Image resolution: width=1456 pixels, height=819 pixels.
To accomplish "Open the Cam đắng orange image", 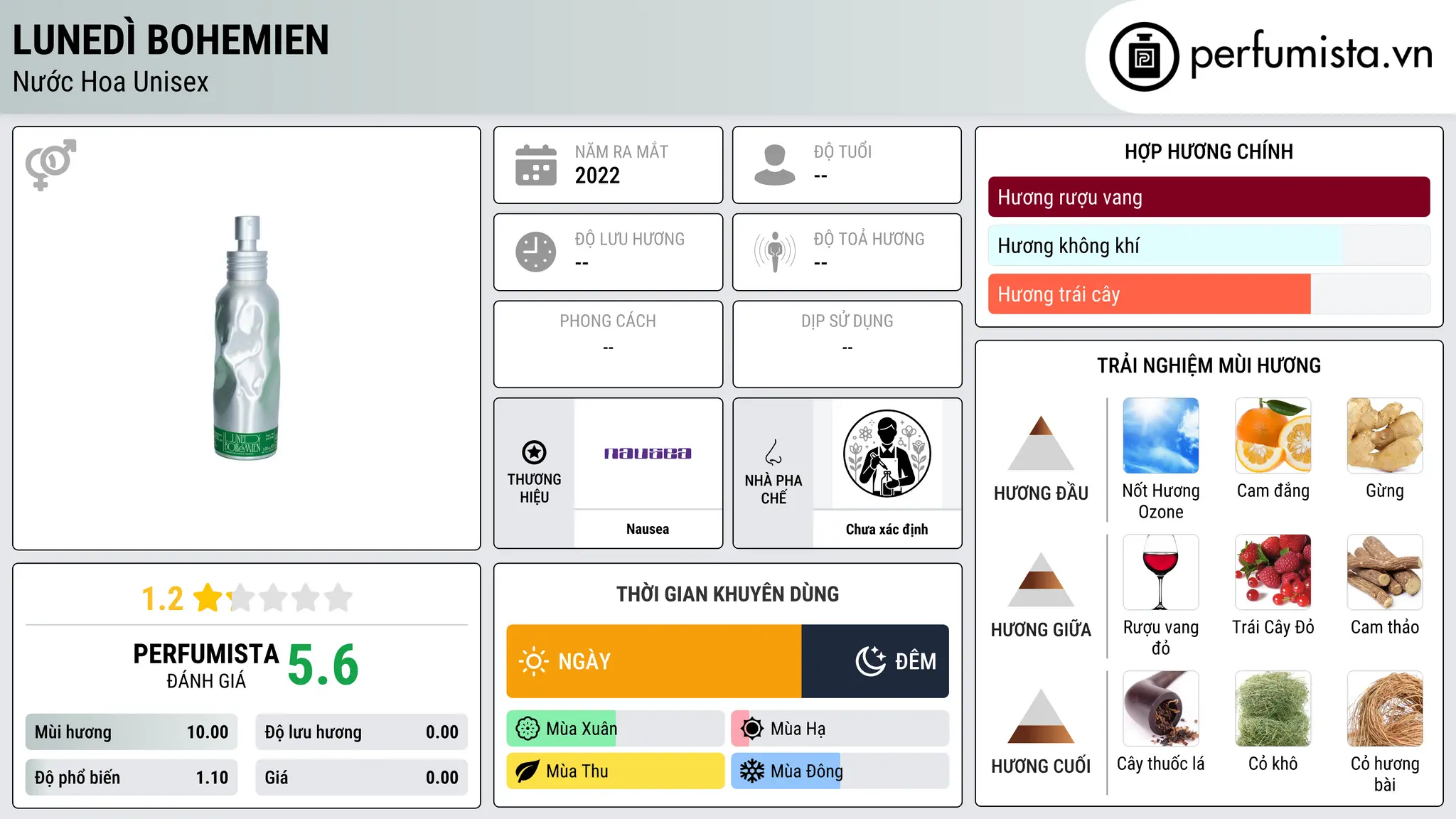I will (x=1273, y=436).
